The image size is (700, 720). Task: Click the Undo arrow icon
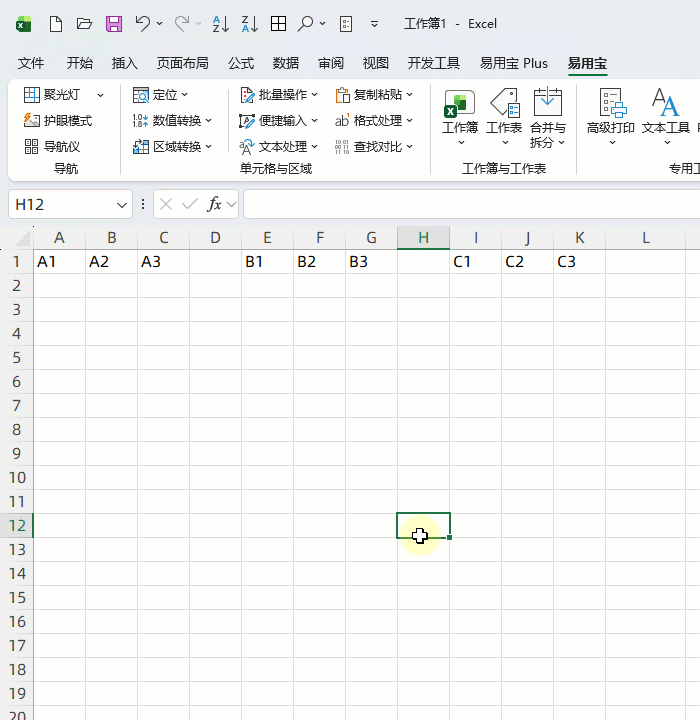point(143,23)
